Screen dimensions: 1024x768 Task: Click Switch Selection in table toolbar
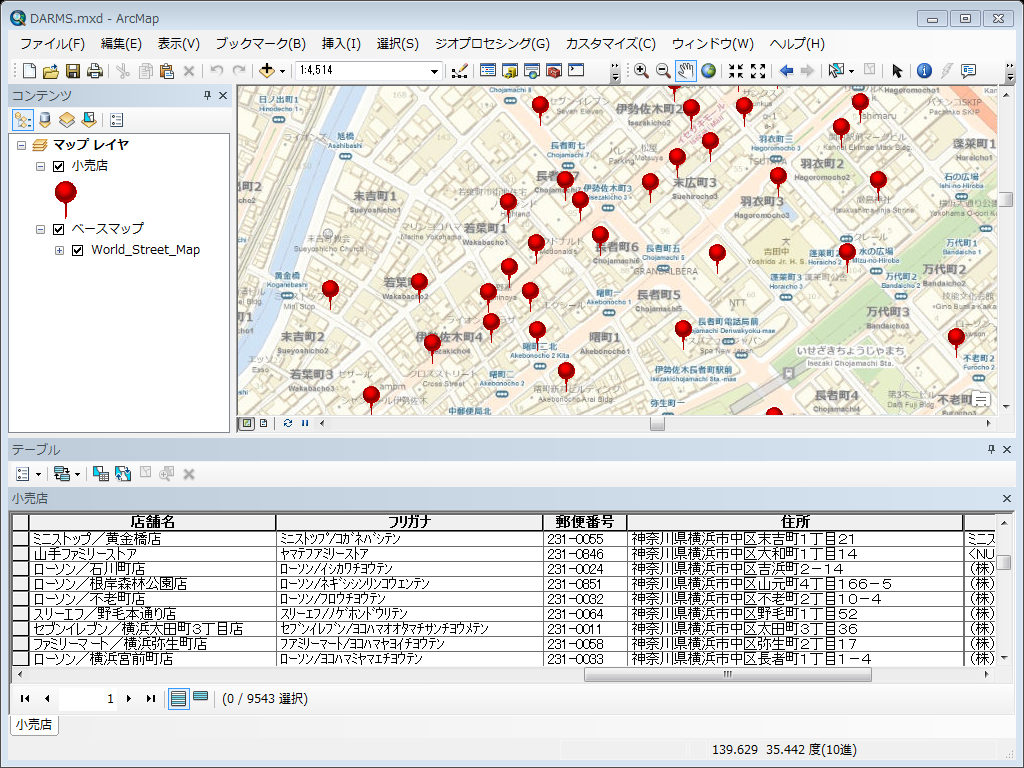click(x=123, y=474)
